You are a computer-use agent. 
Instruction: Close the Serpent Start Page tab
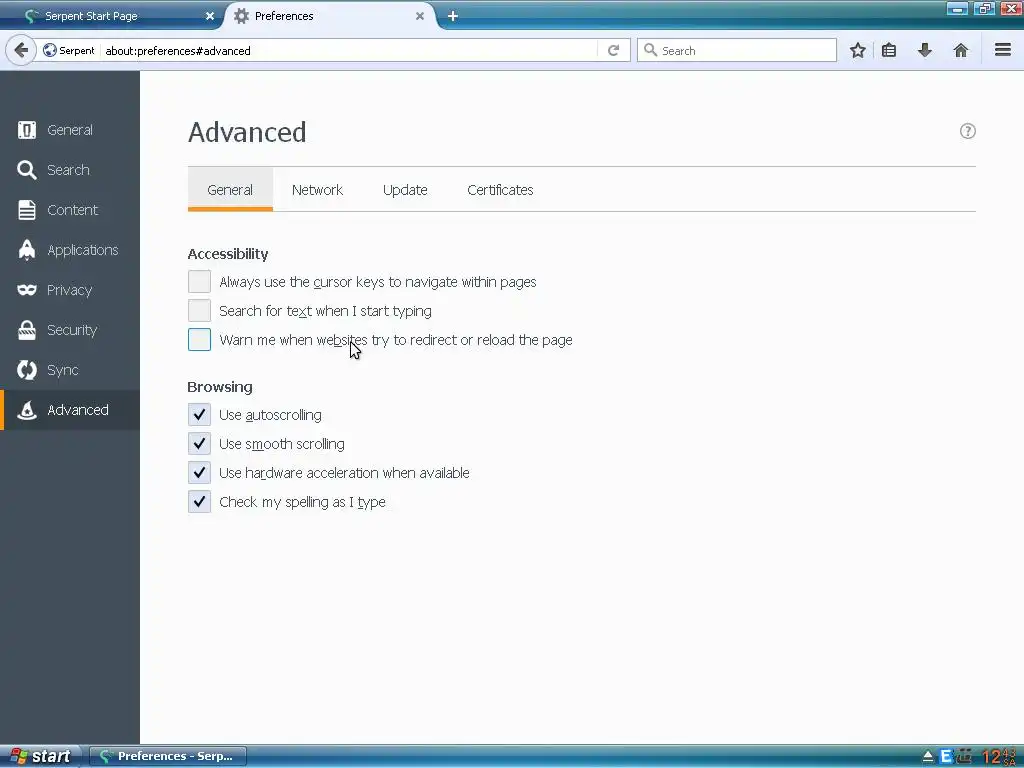[x=210, y=16]
